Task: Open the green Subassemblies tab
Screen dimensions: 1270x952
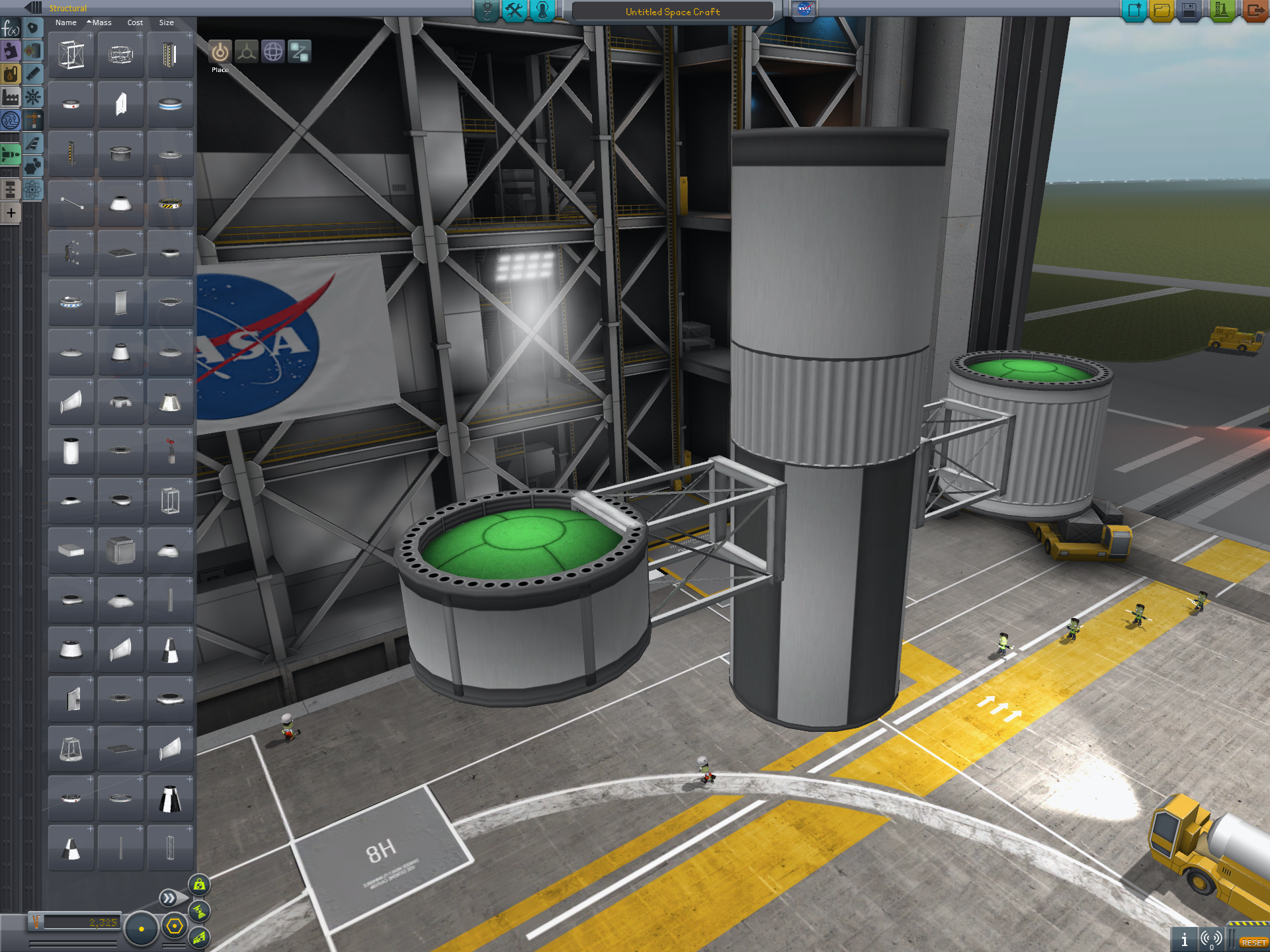Action: (x=11, y=155)
